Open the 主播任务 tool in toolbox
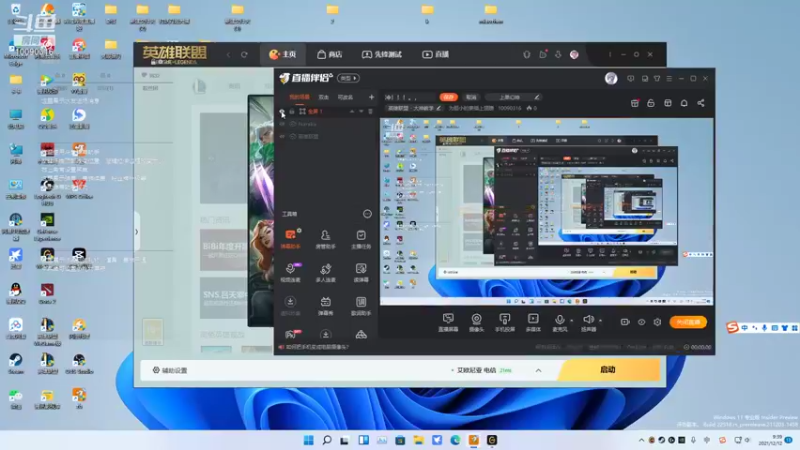The image size is (800, 450). click(x=361, y=239)
